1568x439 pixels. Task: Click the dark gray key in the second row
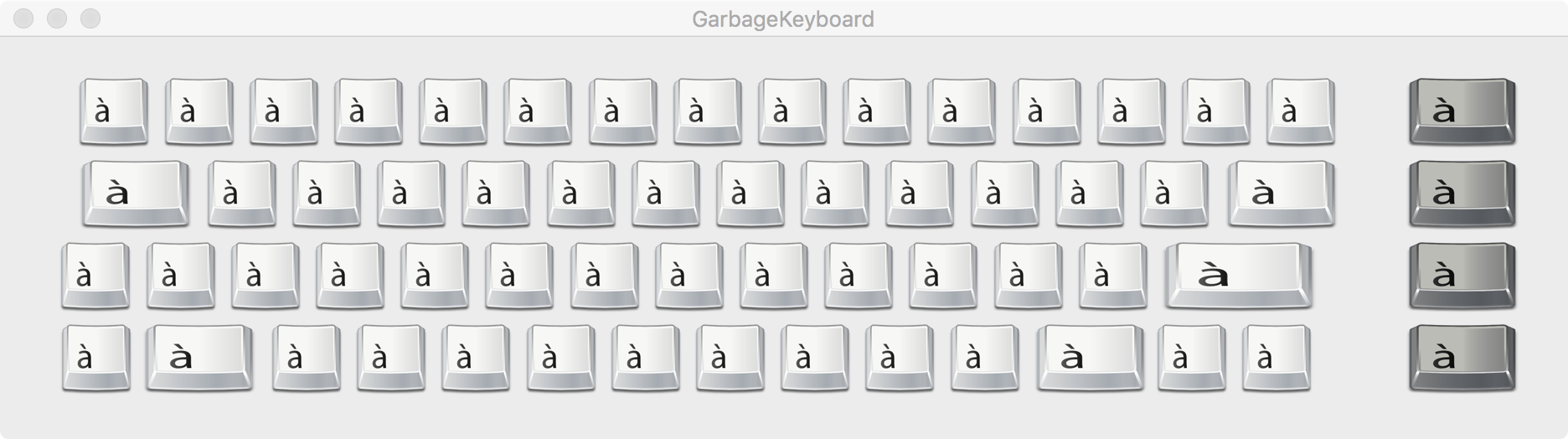click(x=1462, y=194)
